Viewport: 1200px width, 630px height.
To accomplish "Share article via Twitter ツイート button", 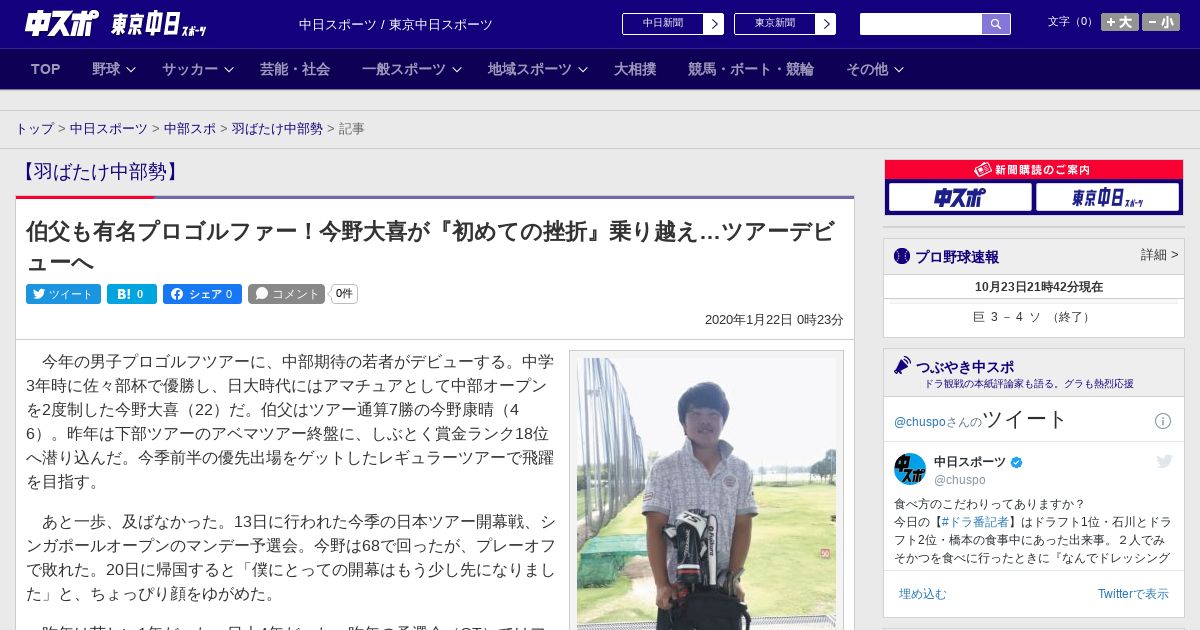I will click(63, 294).
